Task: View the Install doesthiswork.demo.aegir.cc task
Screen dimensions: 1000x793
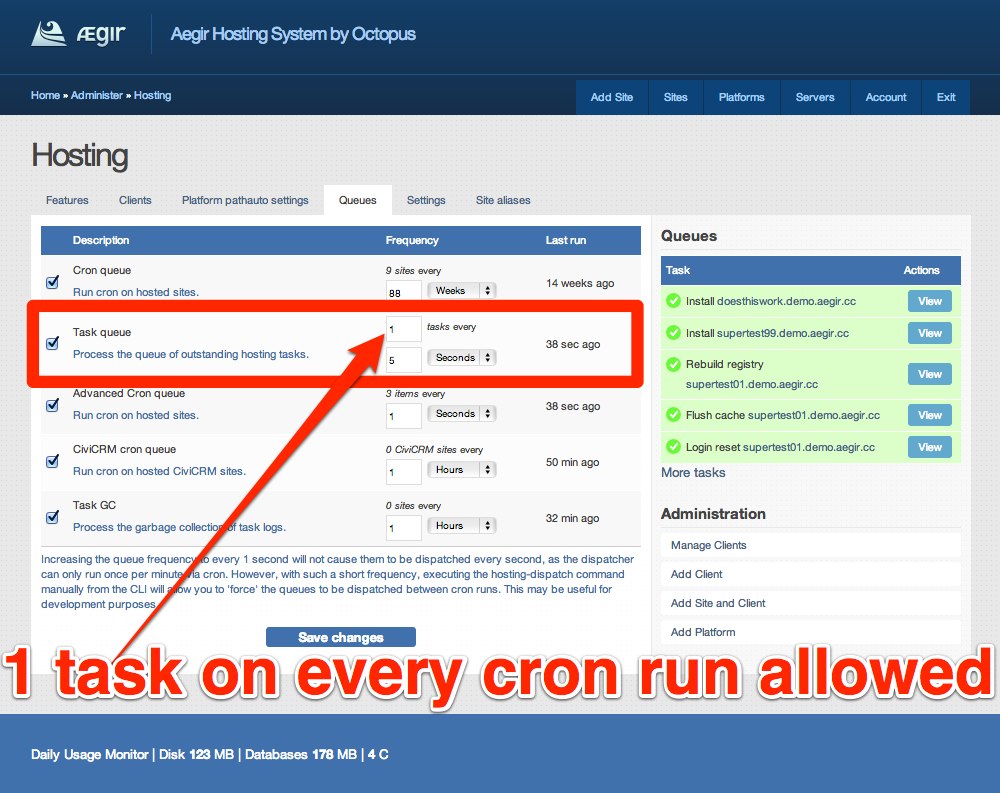Action: 930,301
